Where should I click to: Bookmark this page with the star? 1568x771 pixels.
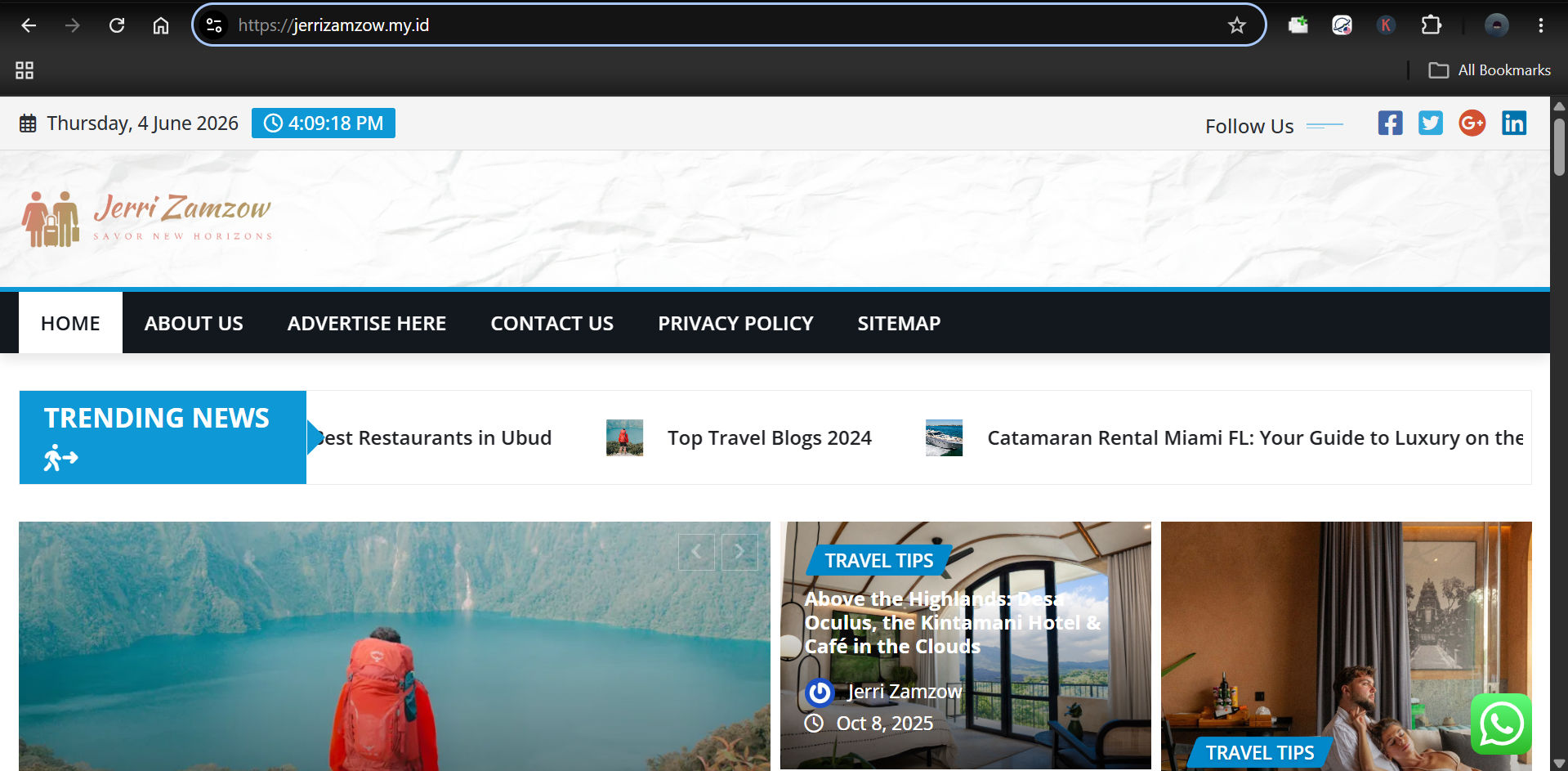click(x=1236, y=25)
